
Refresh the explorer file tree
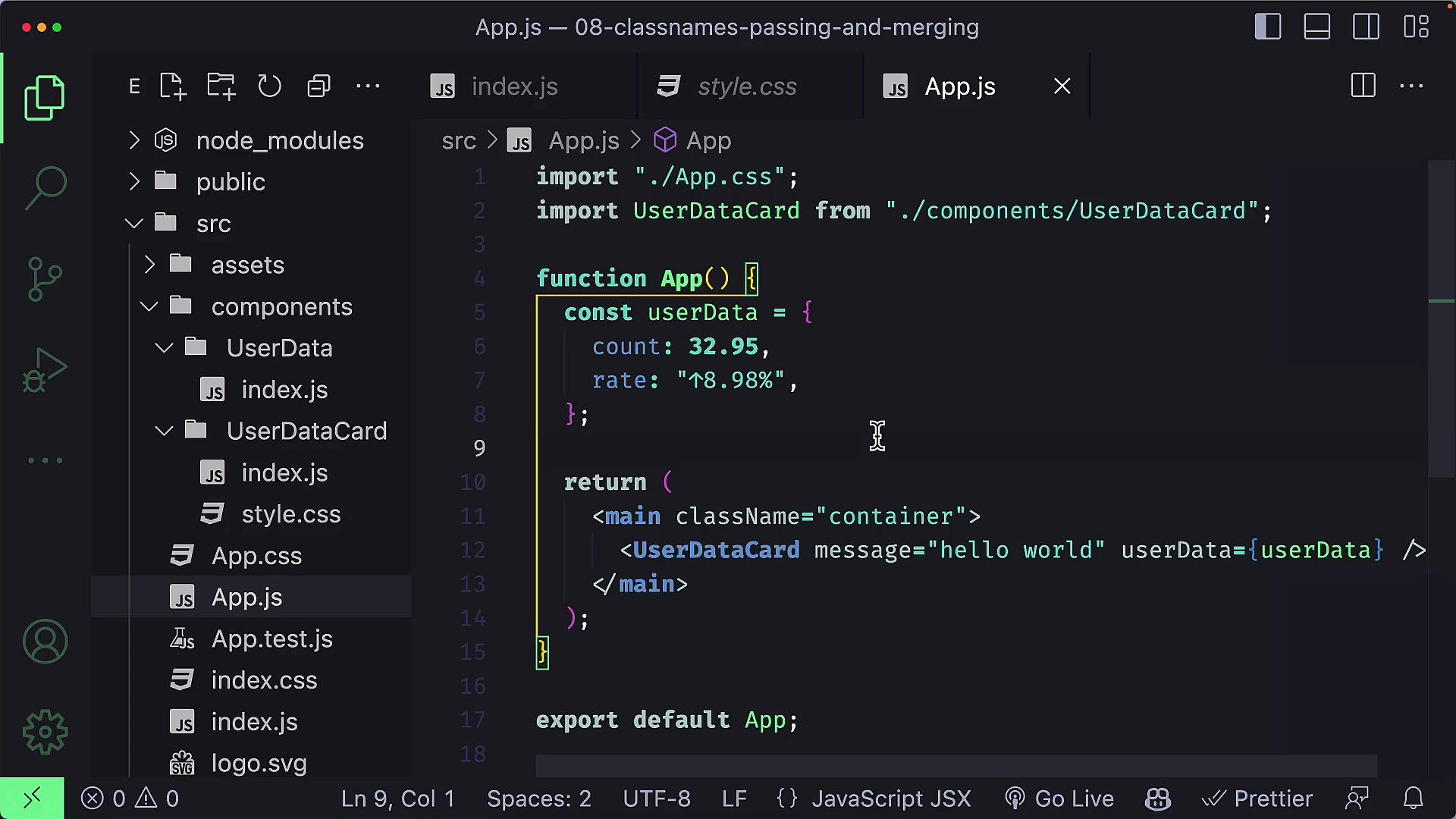click(269, 86)
